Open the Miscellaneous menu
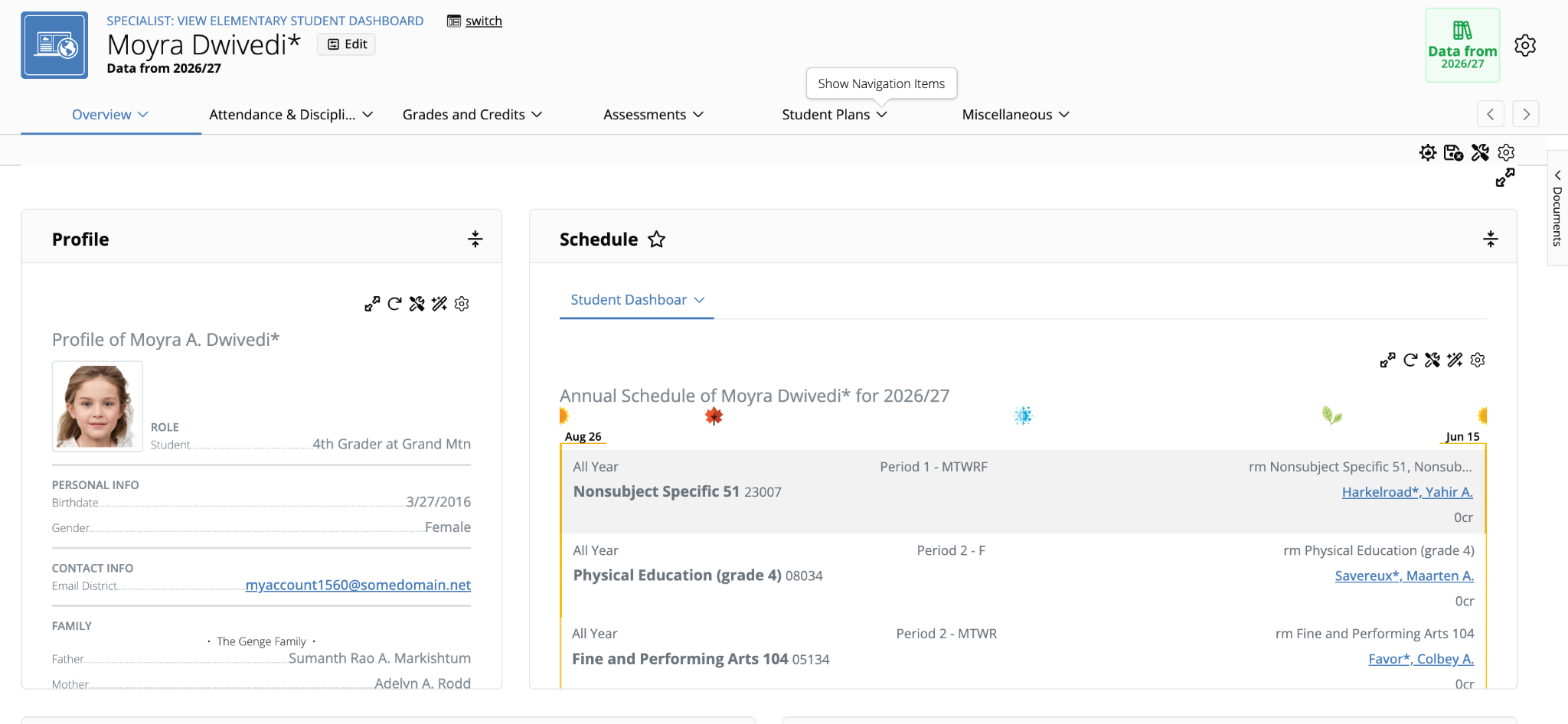1568x724 pixels. point(1015,115)
